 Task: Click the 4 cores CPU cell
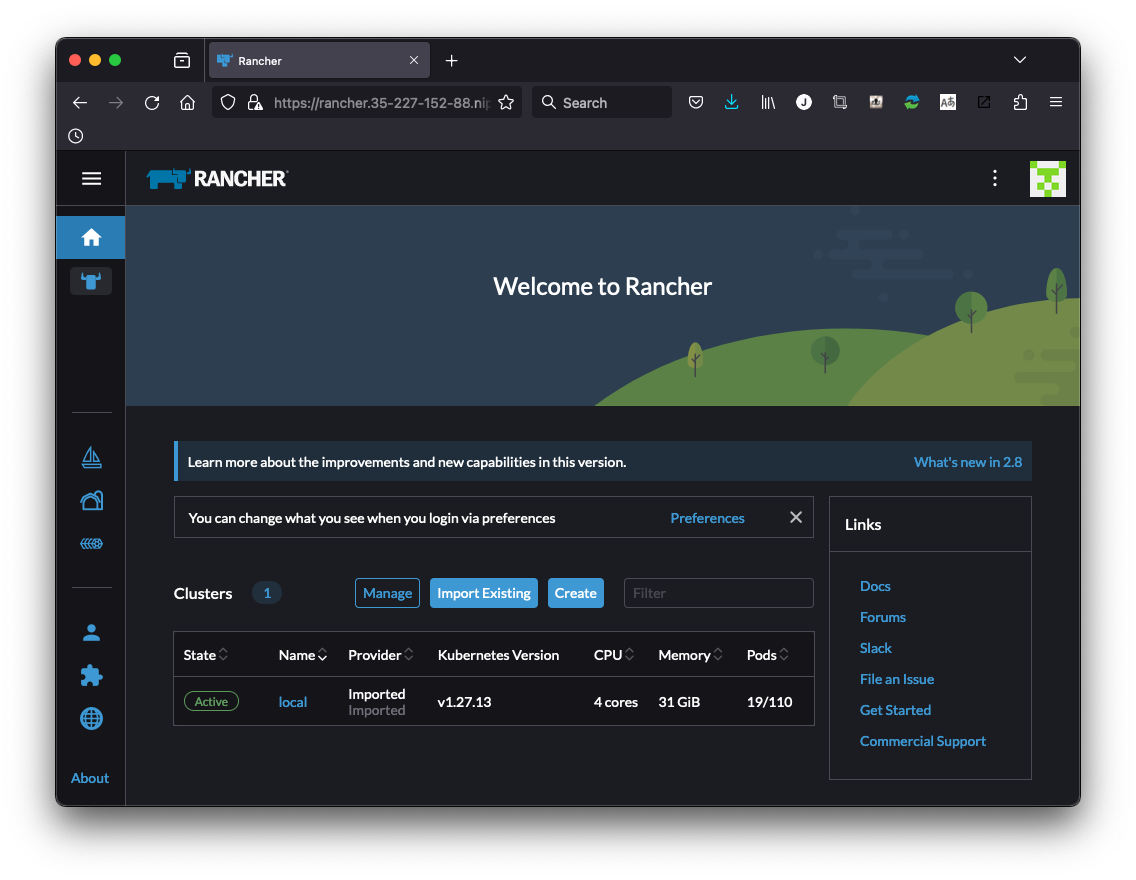[616, 702]
